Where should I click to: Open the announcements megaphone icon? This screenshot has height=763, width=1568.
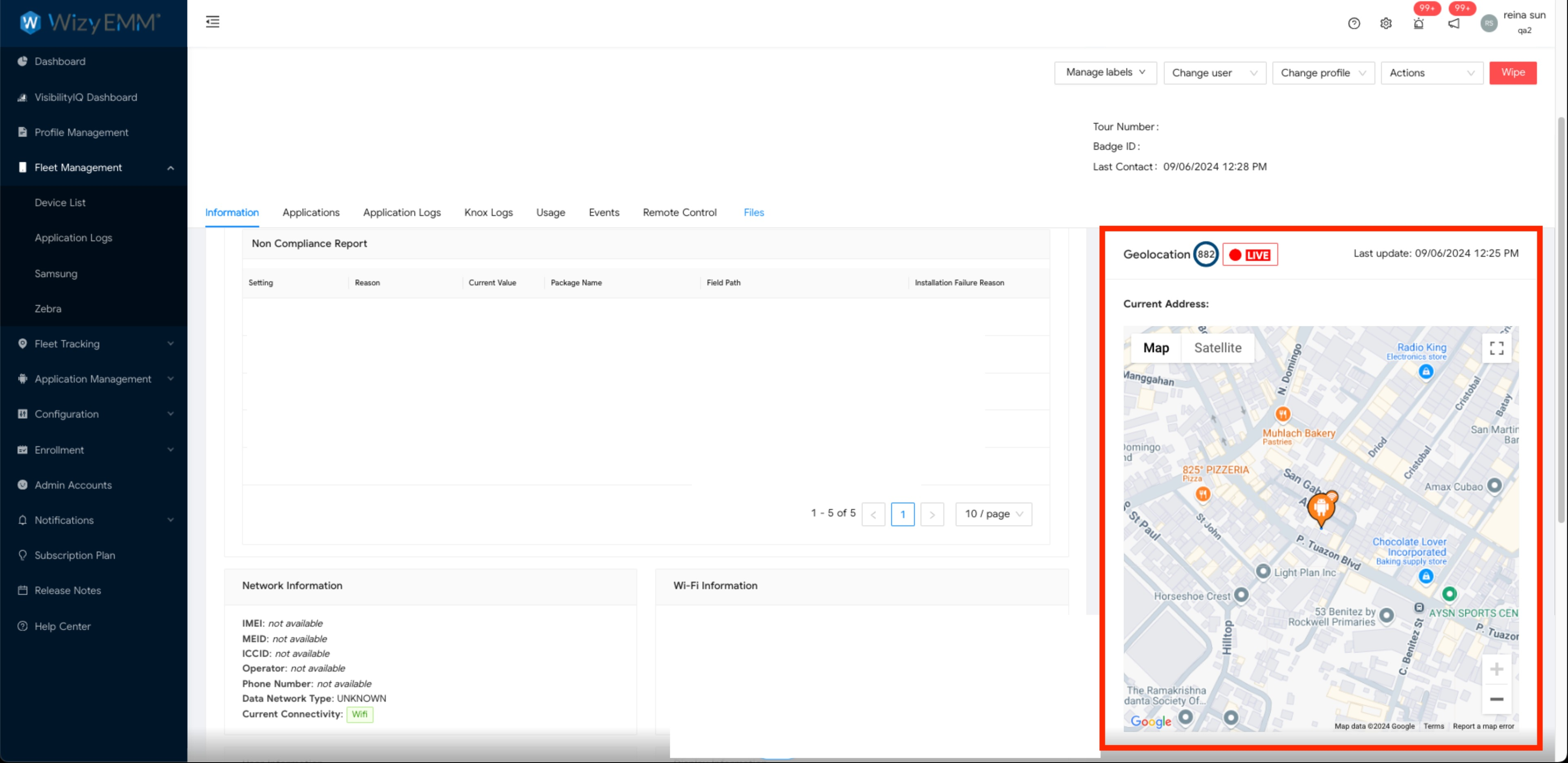pyautogui.click(x=1454, y=24)
